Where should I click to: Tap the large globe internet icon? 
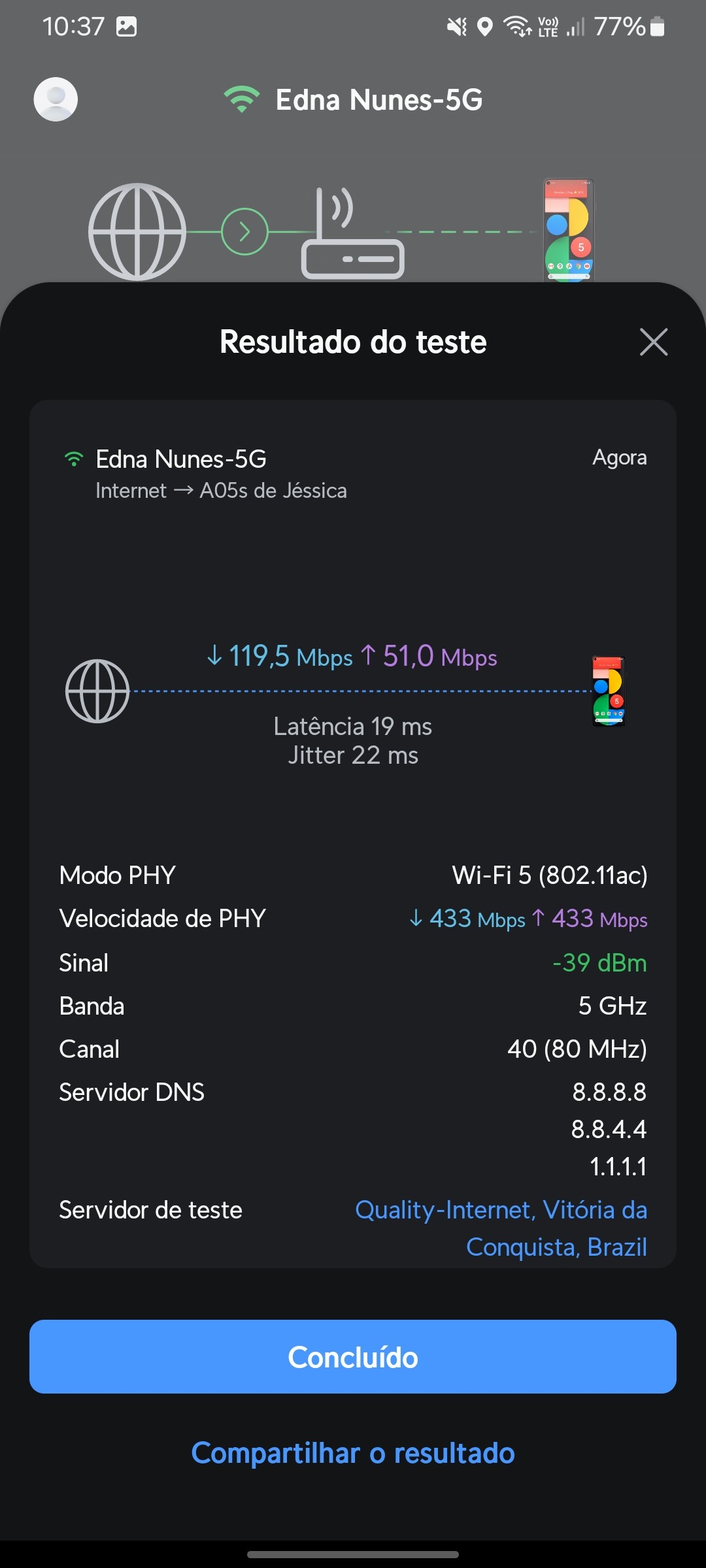[x=137, y=231]
